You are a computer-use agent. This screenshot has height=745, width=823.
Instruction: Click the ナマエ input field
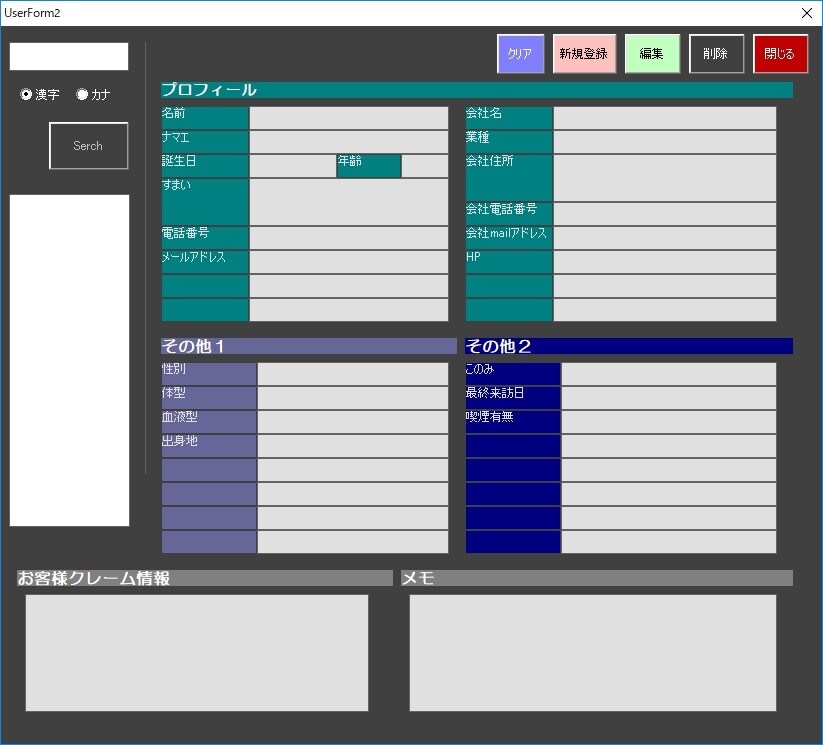pyautogui.click(x=349, y=142)
